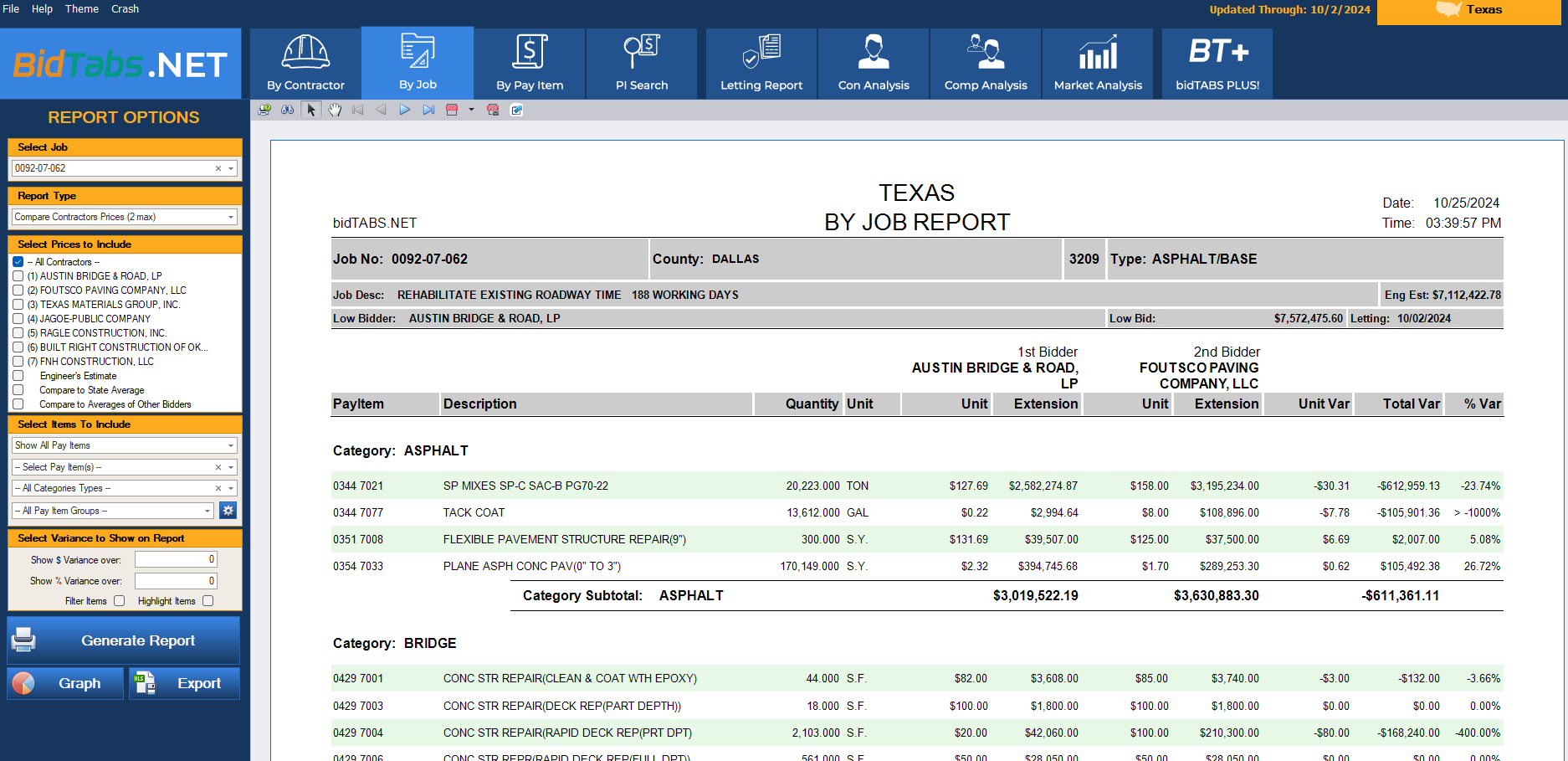Select the hand pan tool
The width and height of the screenshot is (1568, 761).
pyautogui.click(x=335, y=110)
